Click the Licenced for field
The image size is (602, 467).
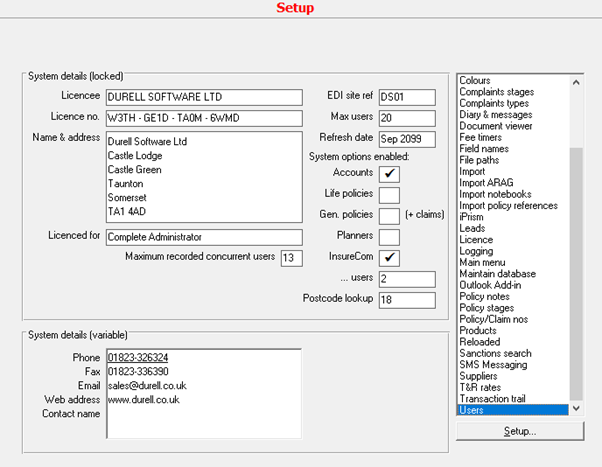(x=204, y=237)
